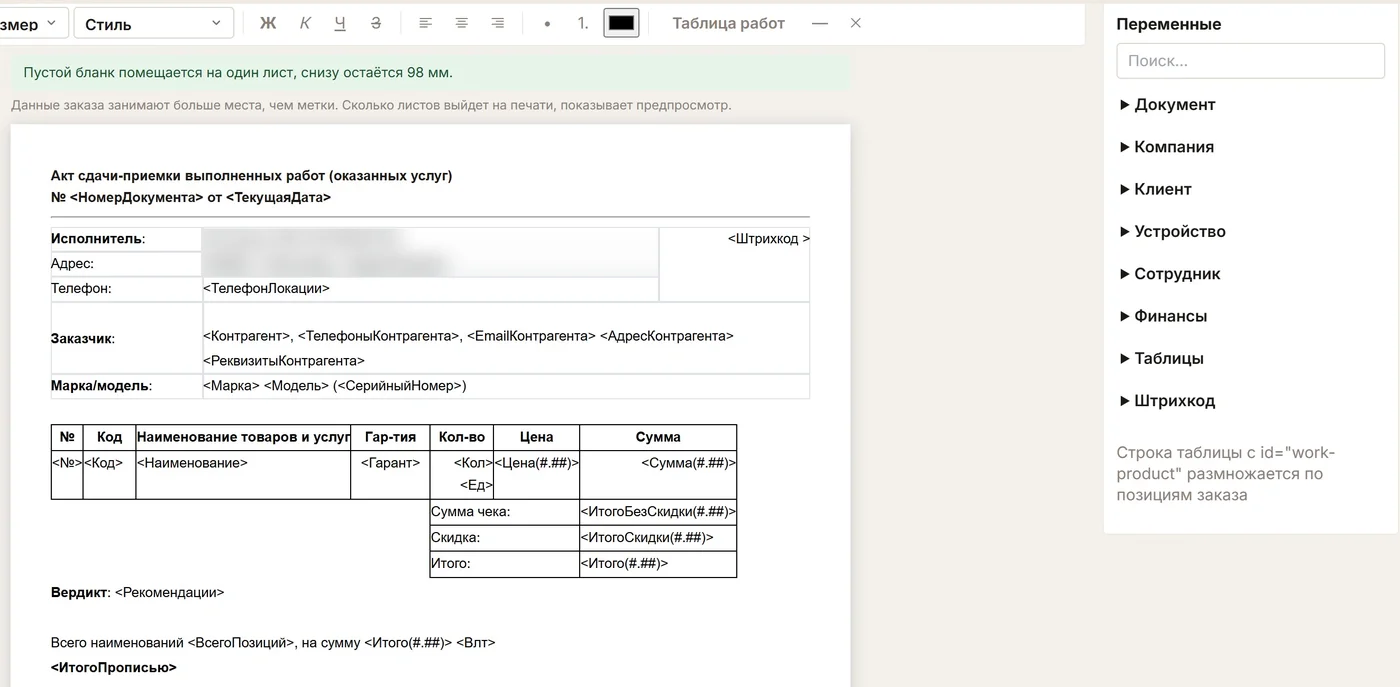The image size is (1400, 687).
Task: Open the black text color picker
Action: [x=622, y=23]
